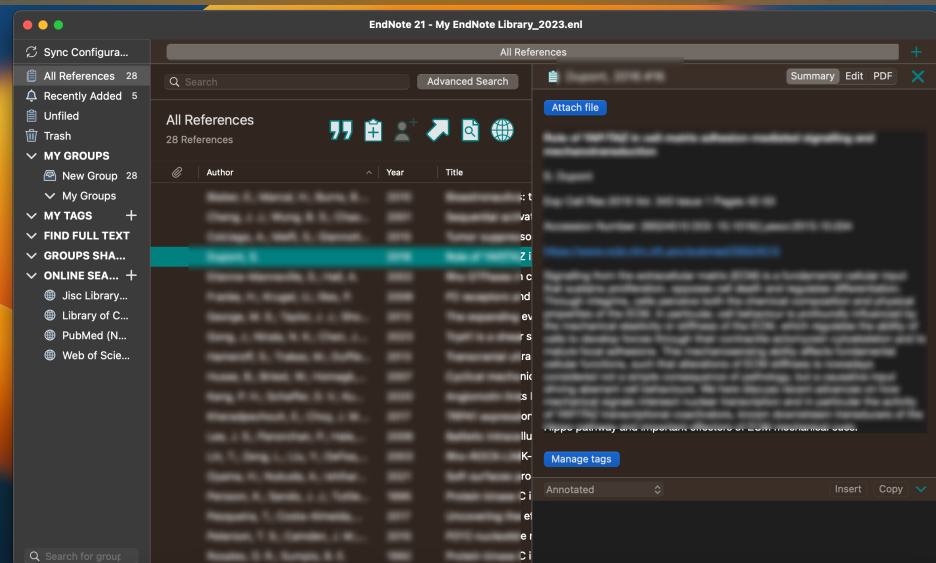The image size is (936, 563).
Task: Click the Insert Citation quote icon
Action: coord(341,130)
